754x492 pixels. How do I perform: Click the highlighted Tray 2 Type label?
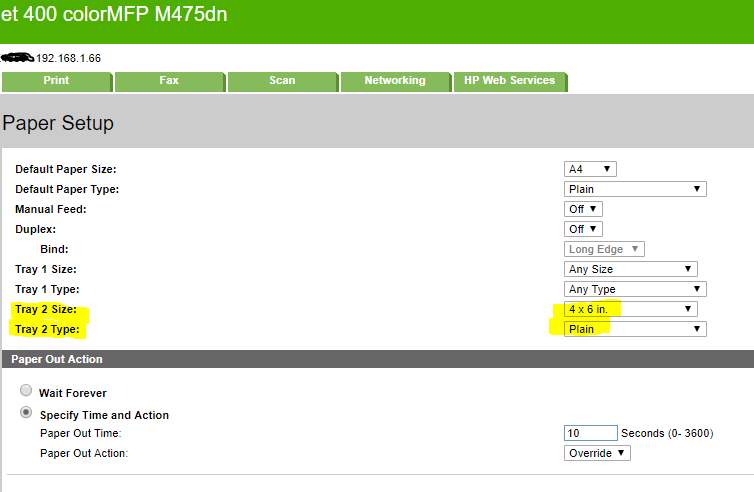(x=47, y=329)
